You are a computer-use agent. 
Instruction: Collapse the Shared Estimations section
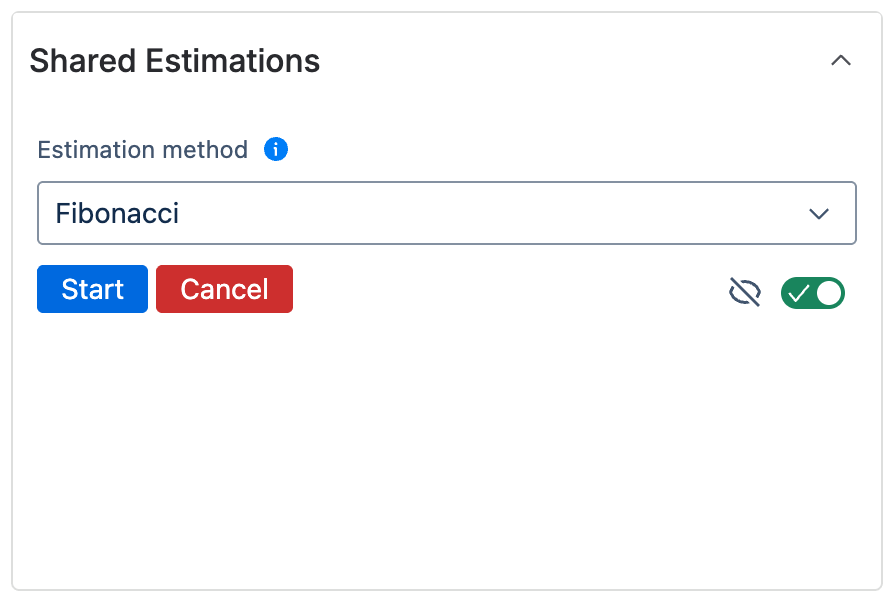point(841,60)
